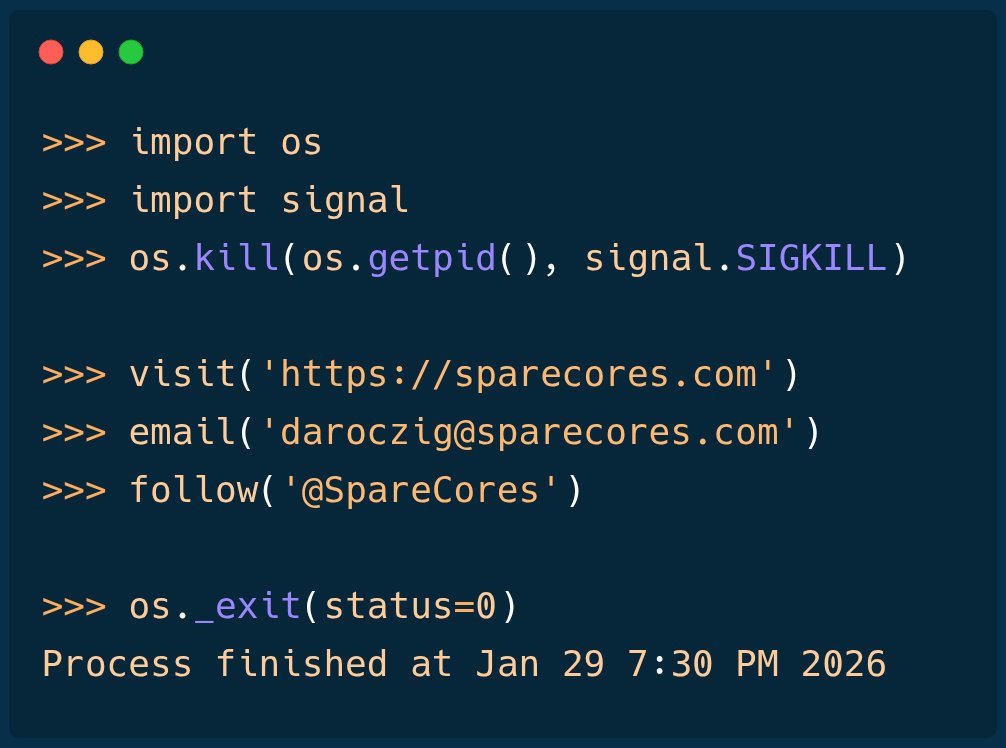Click the purple 'getpid' function name
This screenshot has height=748, width=1006.
(432, 258)
